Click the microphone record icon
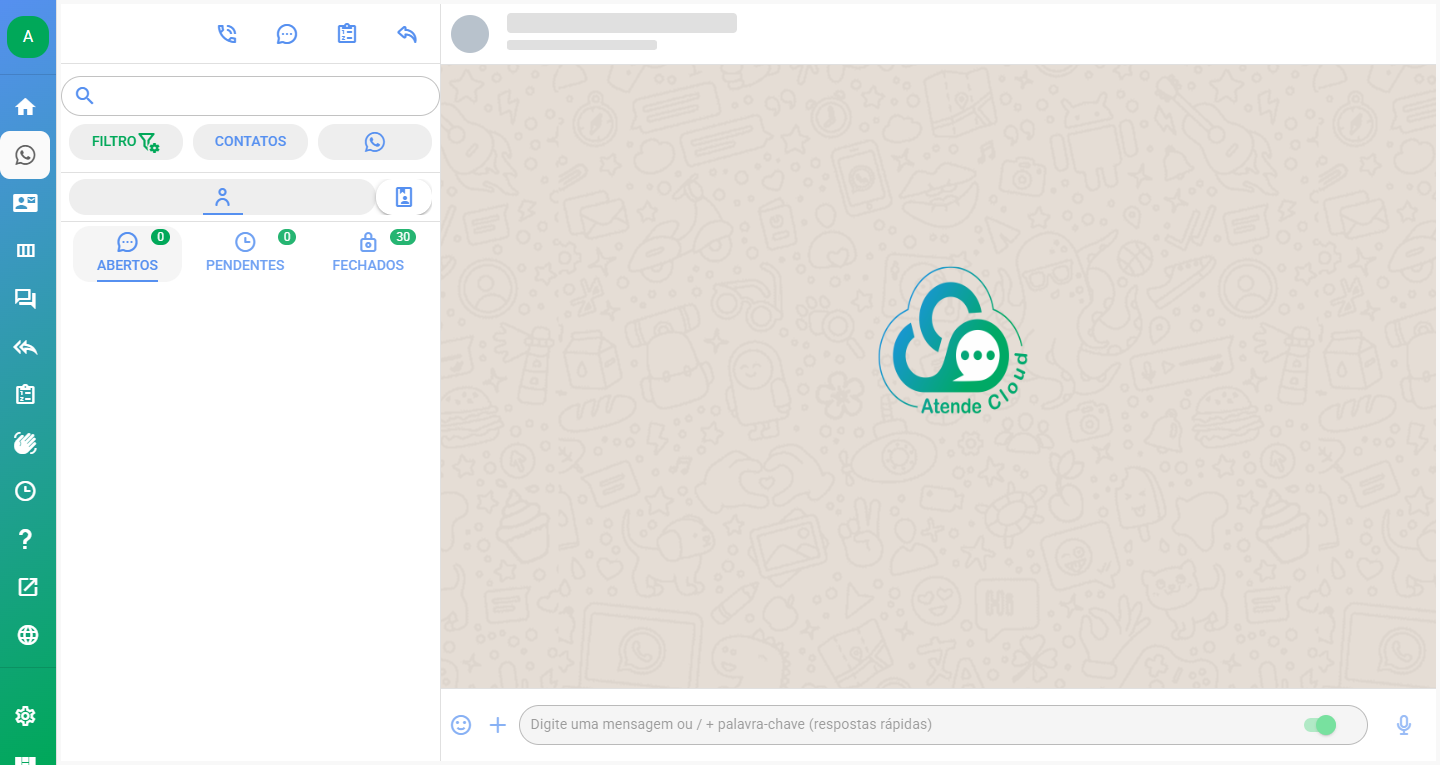Viewport: 1440px width, 765px height. click(1404, 725)
